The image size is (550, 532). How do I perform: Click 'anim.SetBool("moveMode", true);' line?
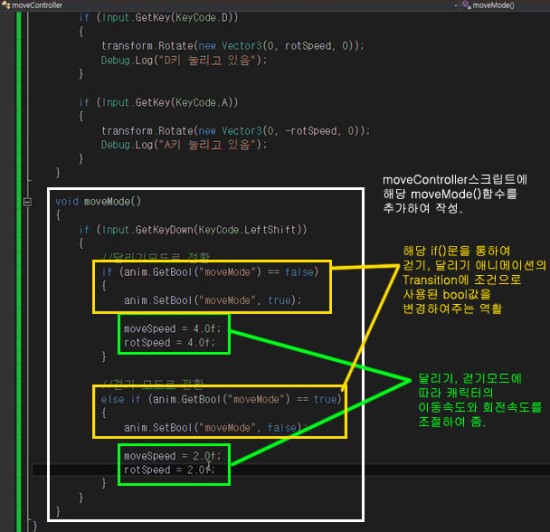213,301
